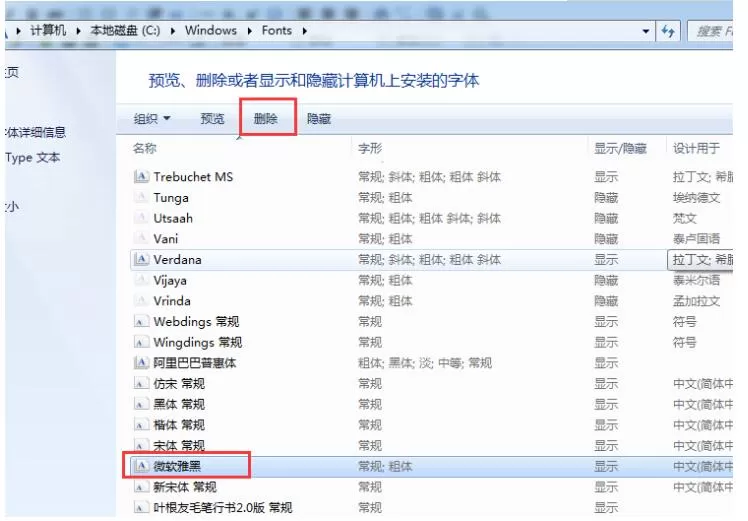This screenshot has width=748, height=521.
Task: Select the Verdana font name
Action: tap(177, 260)
